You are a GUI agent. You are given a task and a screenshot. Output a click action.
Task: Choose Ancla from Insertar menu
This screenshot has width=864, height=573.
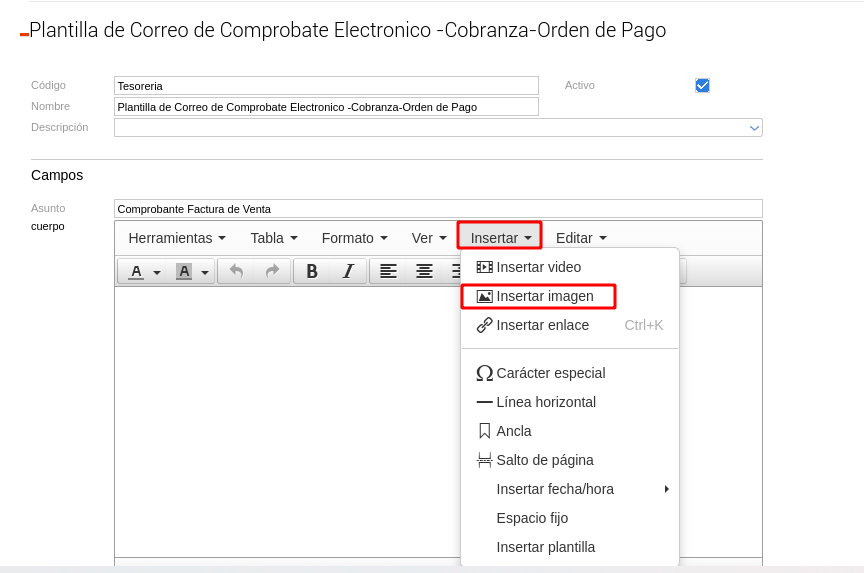570,431
